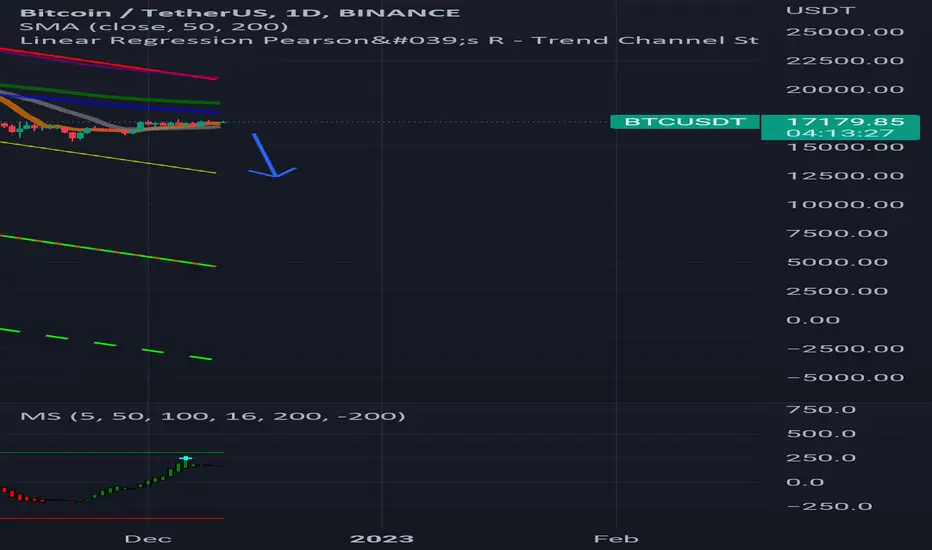Select the solid bright green lower channel line

tap(108, 251)
